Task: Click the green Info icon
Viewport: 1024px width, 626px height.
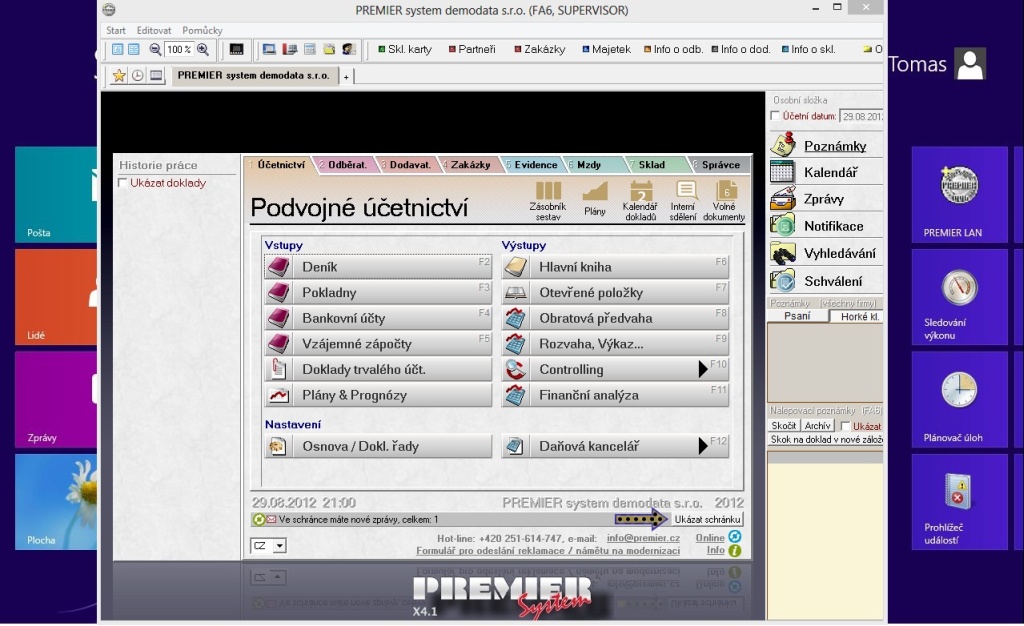Action: (735, 551)
